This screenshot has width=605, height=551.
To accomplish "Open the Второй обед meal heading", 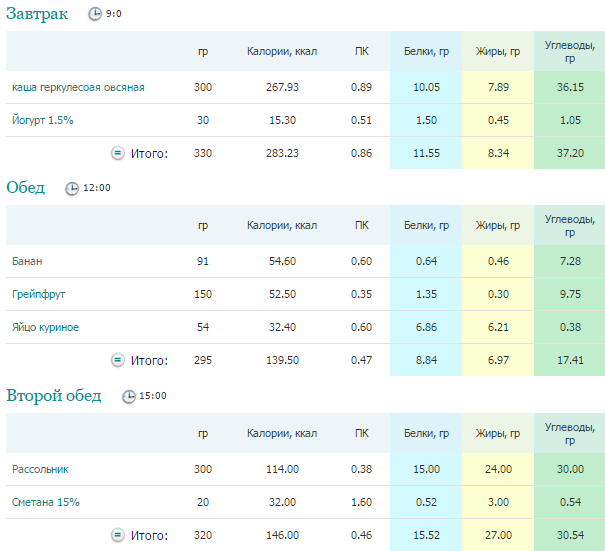I will pyautogui.click(x=54, y=395).
